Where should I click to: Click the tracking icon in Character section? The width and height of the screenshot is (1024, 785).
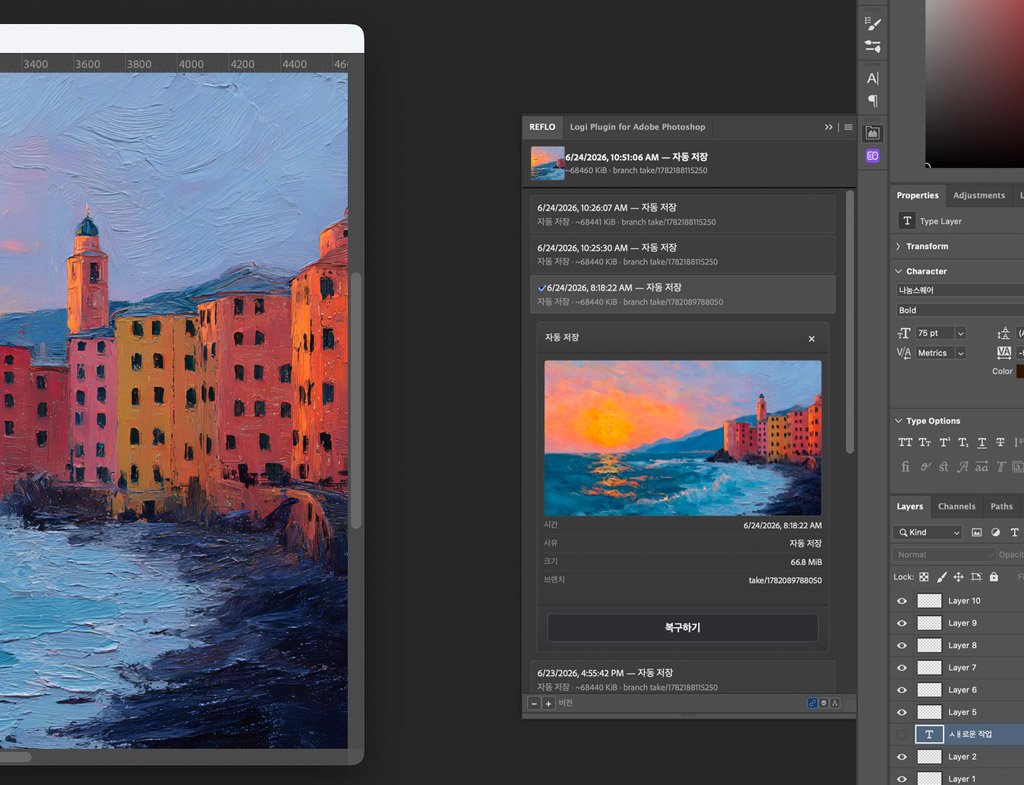[x=1004, y=353]
